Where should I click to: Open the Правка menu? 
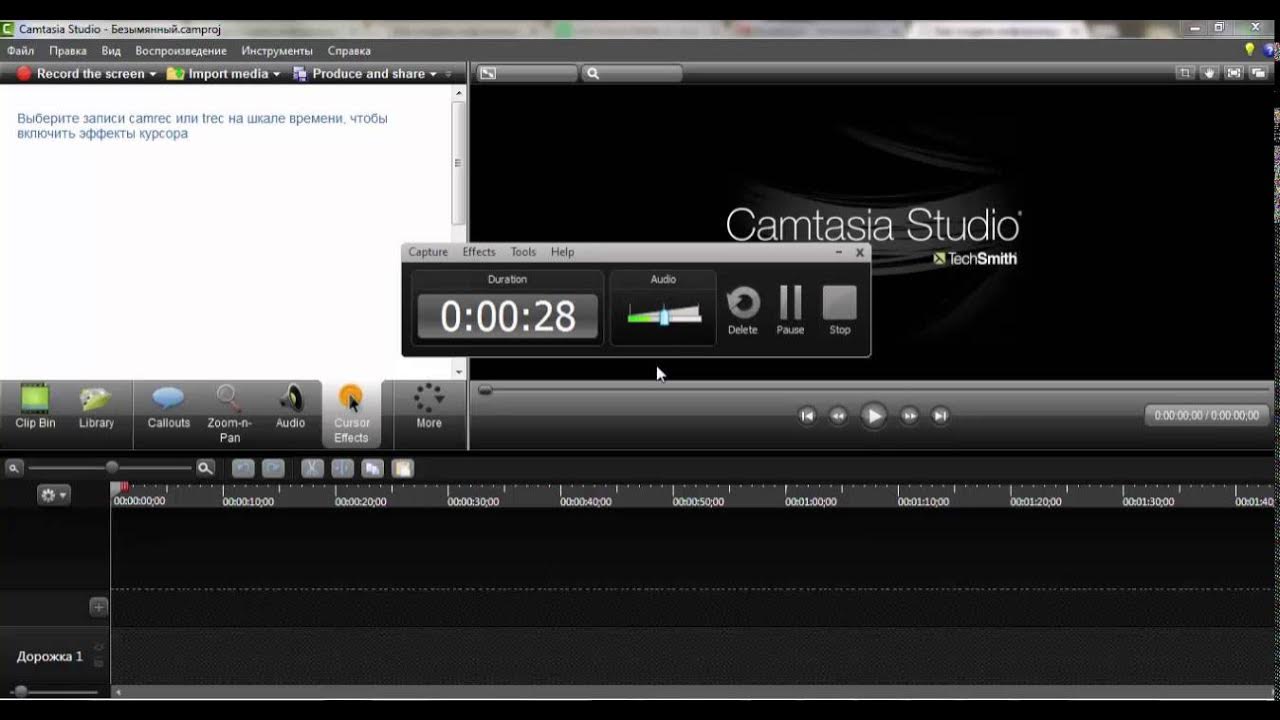coord(68,50)
